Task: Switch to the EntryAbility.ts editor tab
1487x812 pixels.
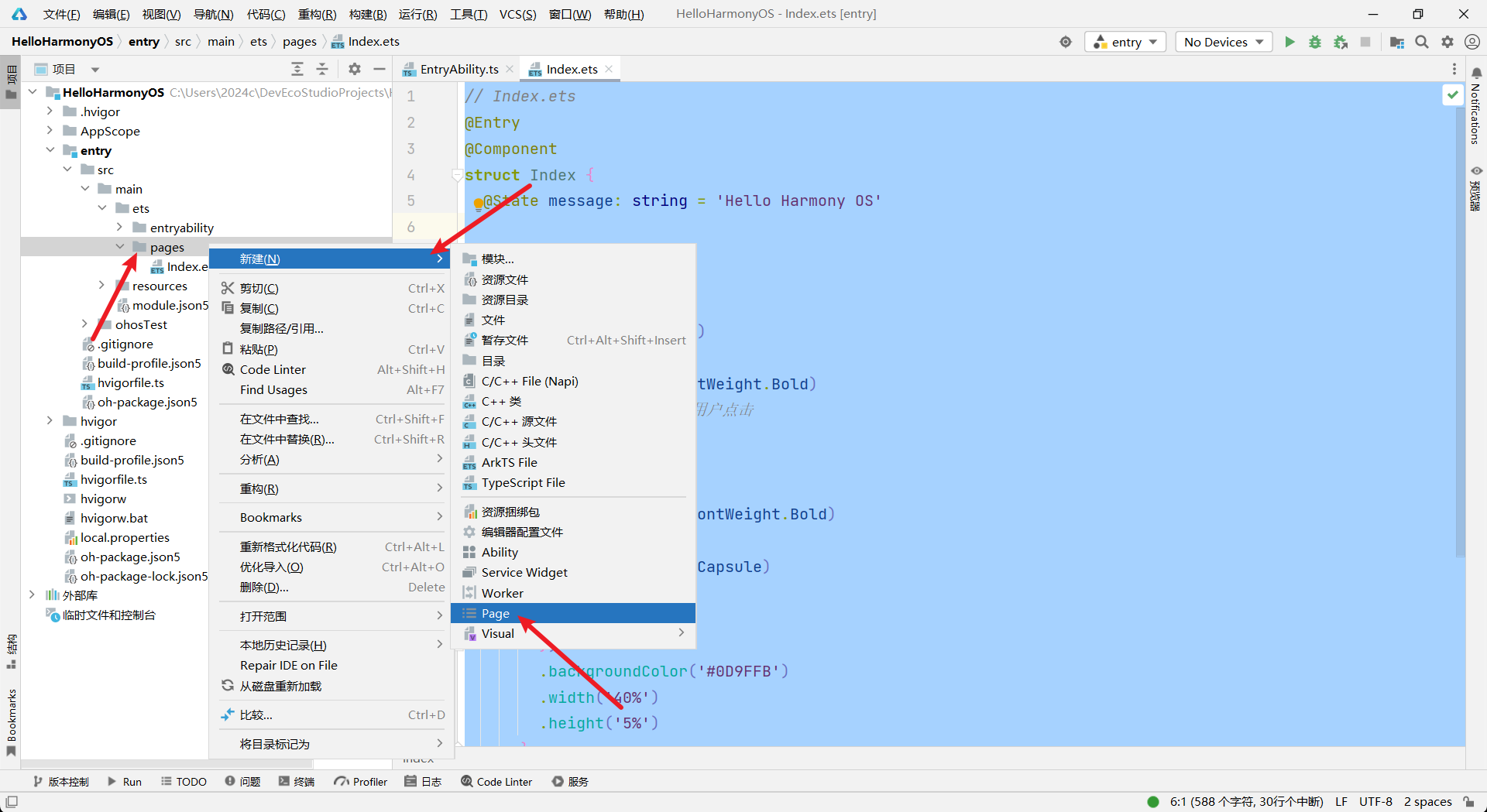Action: click(x=458, y=69)
